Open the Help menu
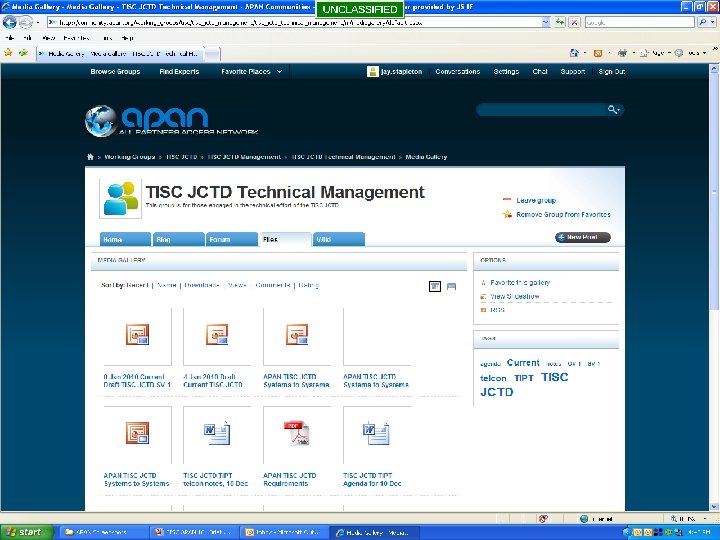This screenshot has width=720, height=540. [x=127, y=38]
